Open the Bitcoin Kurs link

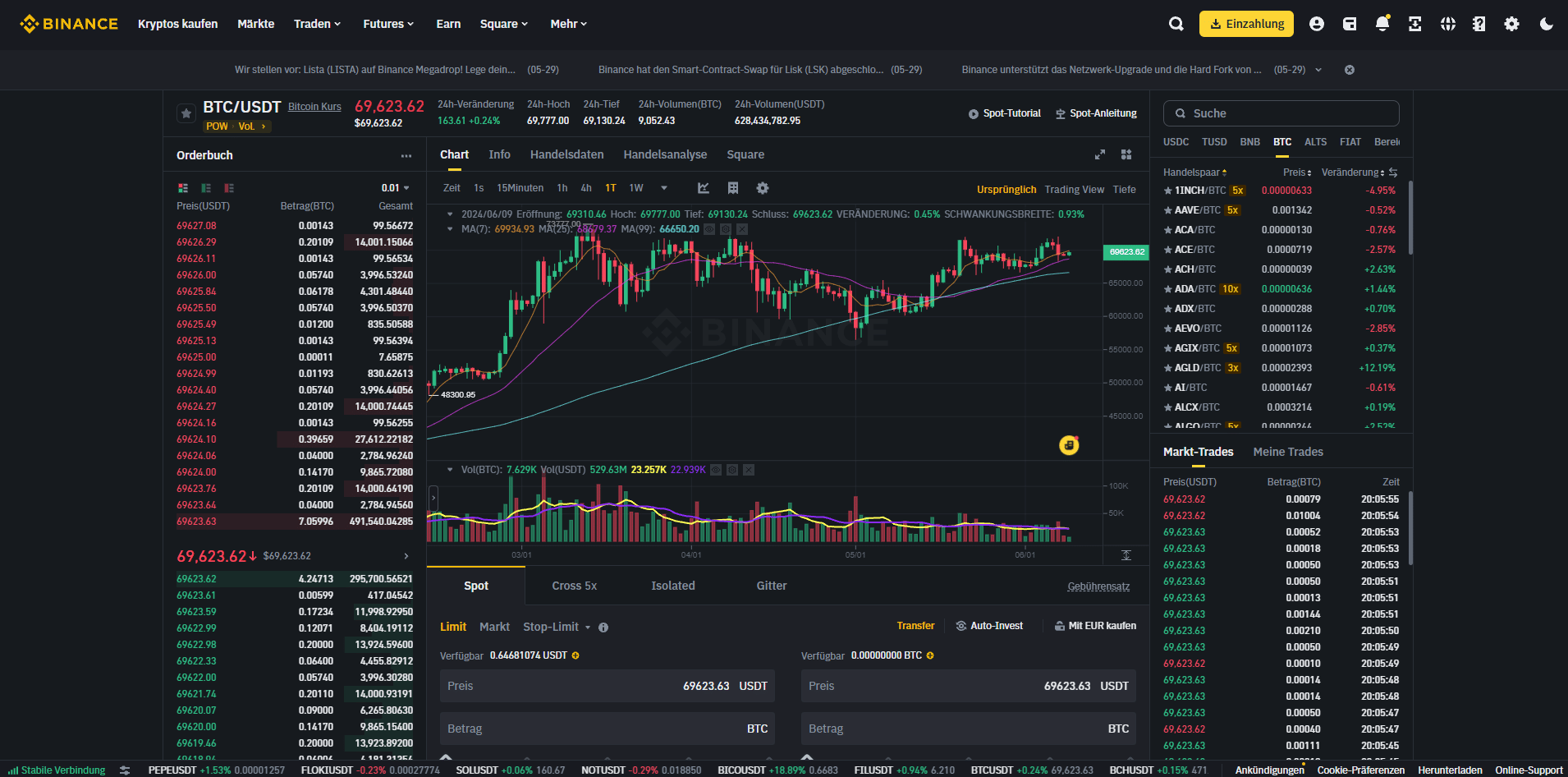(314, 107)
